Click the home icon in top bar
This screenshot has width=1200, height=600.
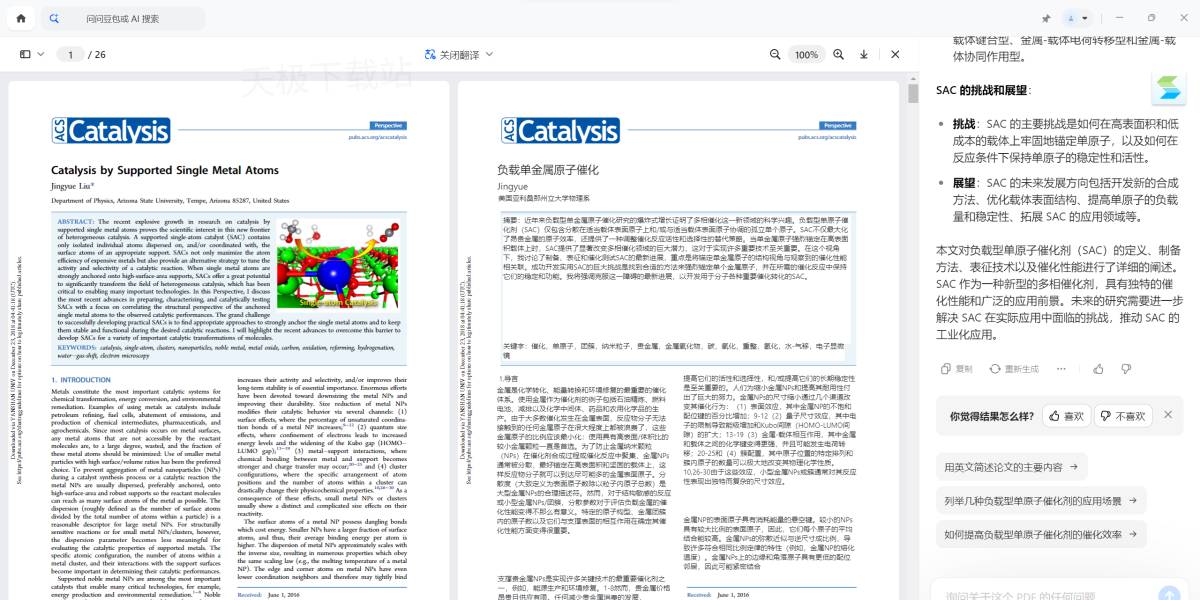[x=21, y=18]
